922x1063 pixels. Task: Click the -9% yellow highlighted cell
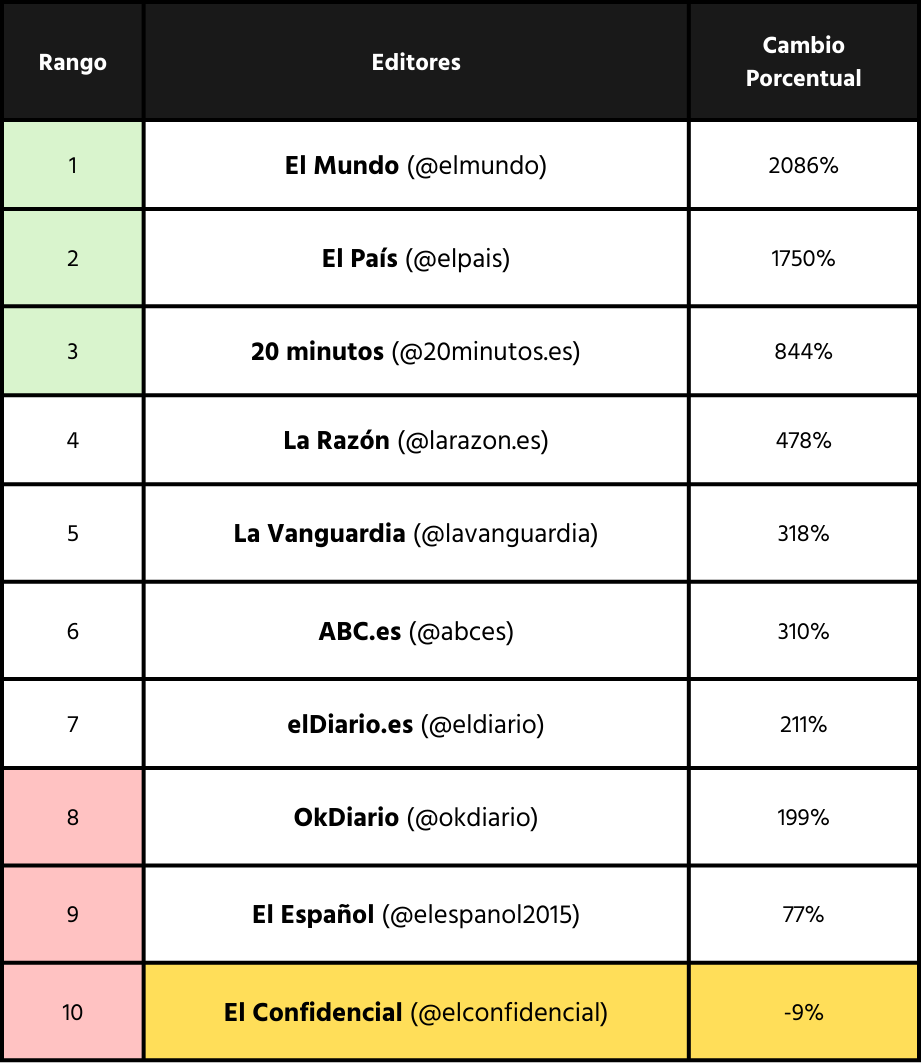803,1013
